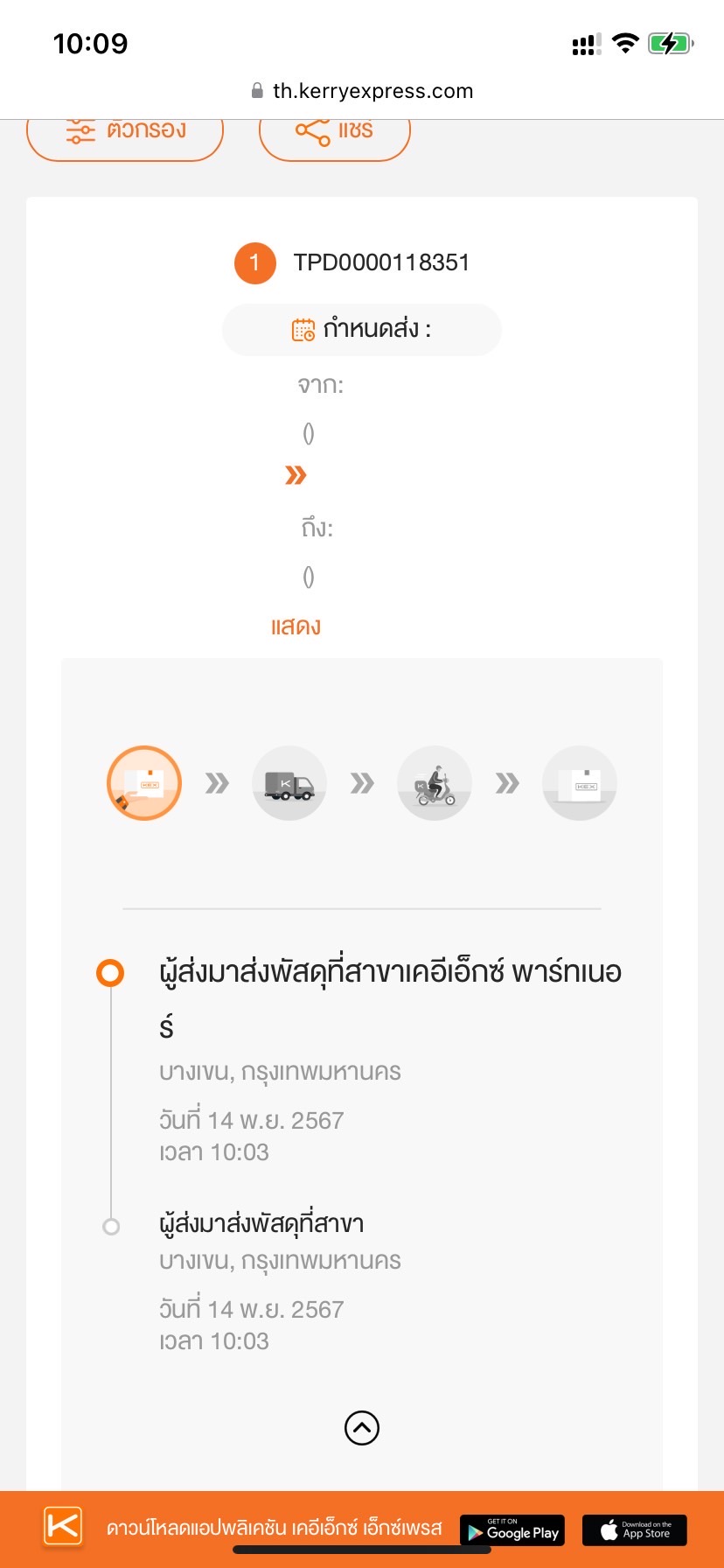Tap the orange number 1 badge

255,262
